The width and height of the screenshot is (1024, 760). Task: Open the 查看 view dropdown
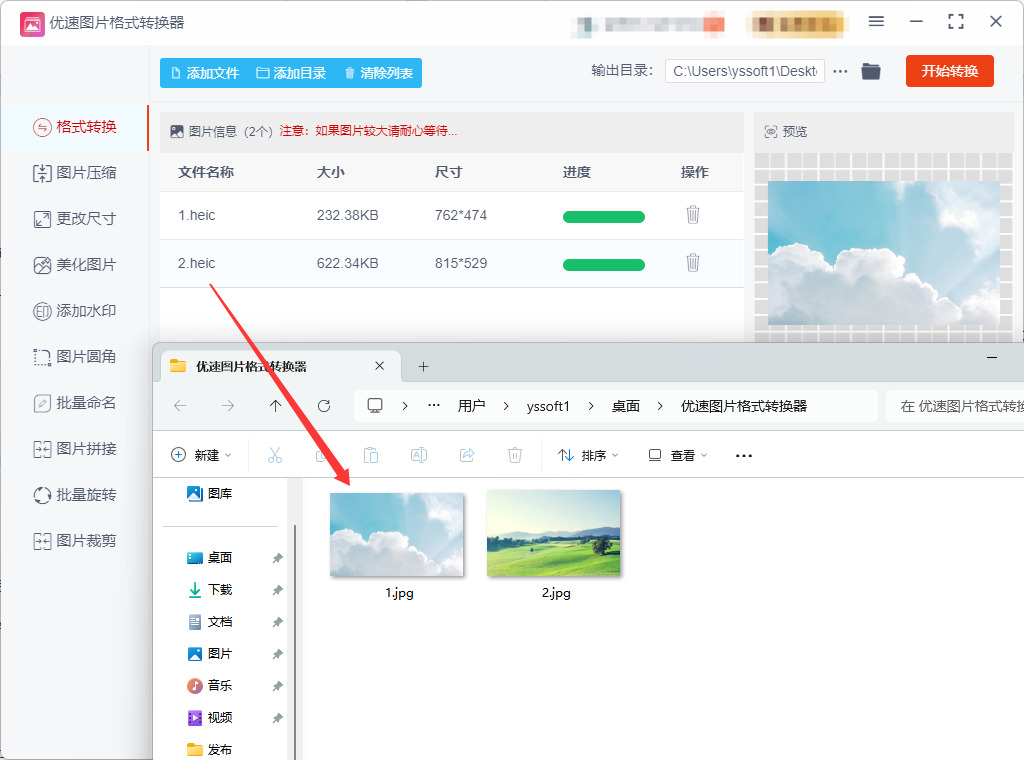[678, 455]
